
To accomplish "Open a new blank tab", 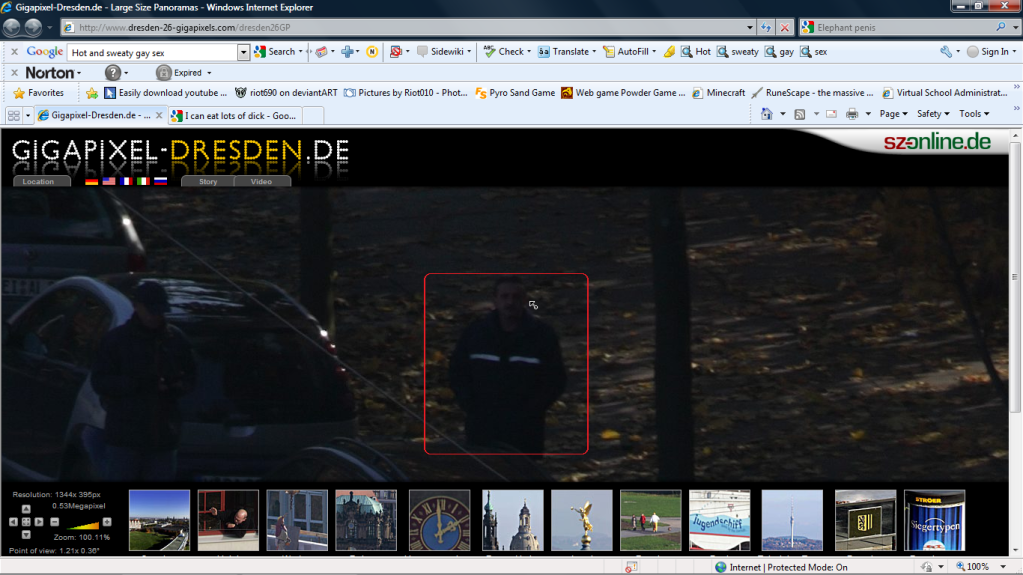I will click(313, 116).
